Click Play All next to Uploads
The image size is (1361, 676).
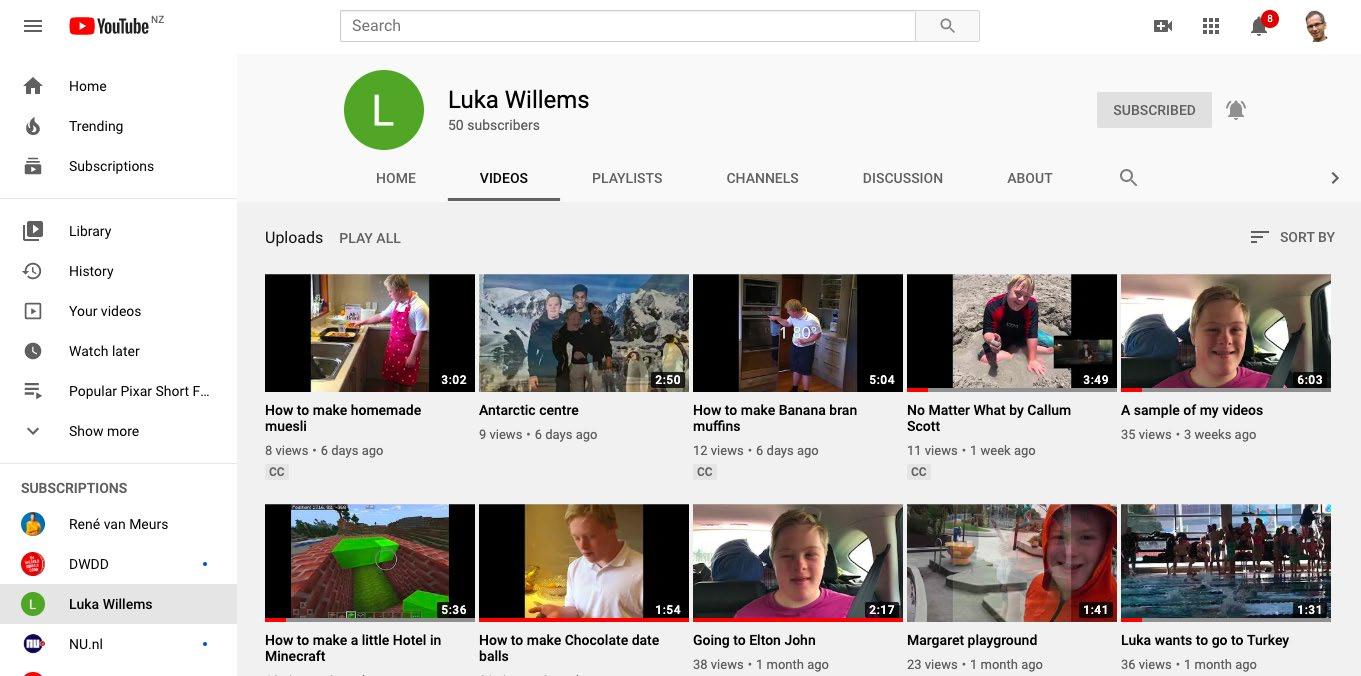pos(370,238)
